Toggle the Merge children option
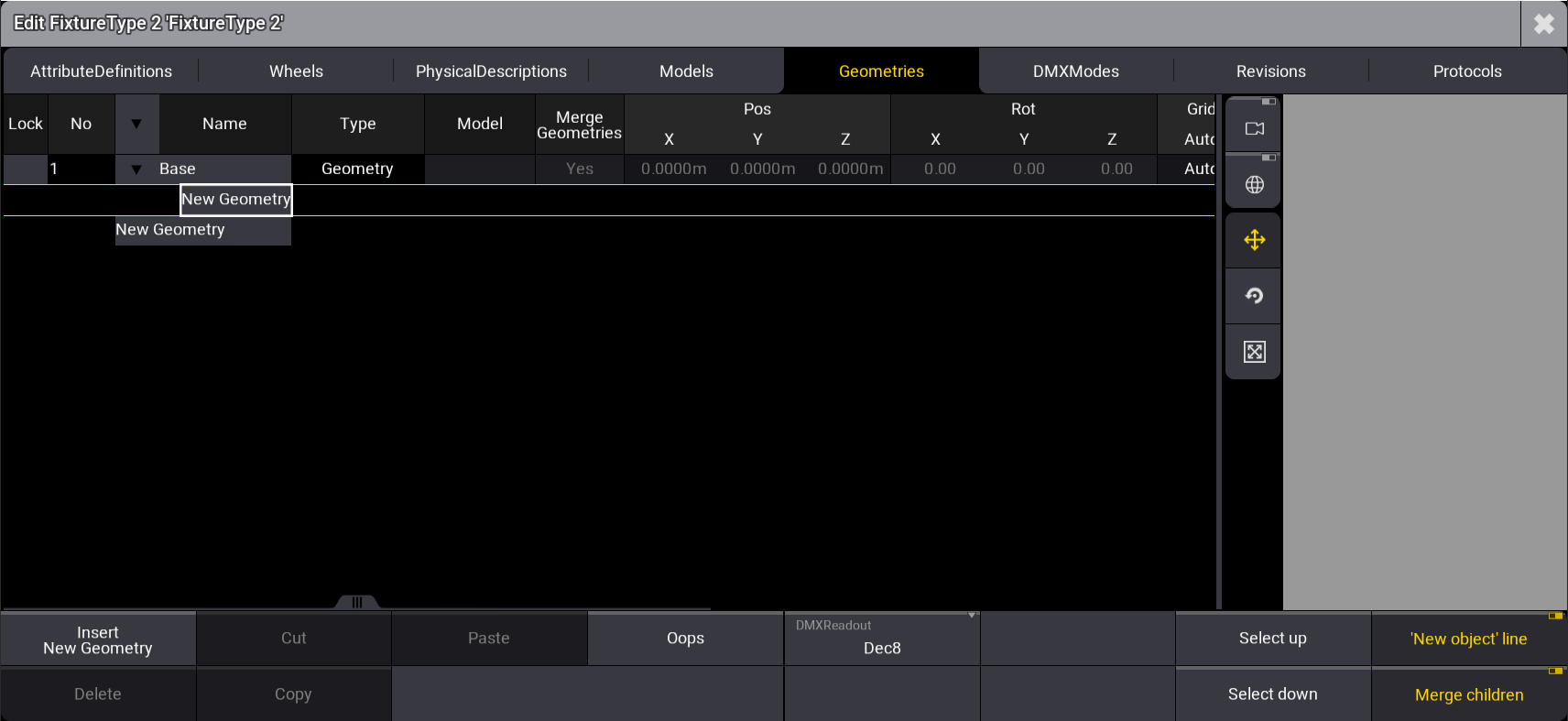 [x=1468, y=694]
